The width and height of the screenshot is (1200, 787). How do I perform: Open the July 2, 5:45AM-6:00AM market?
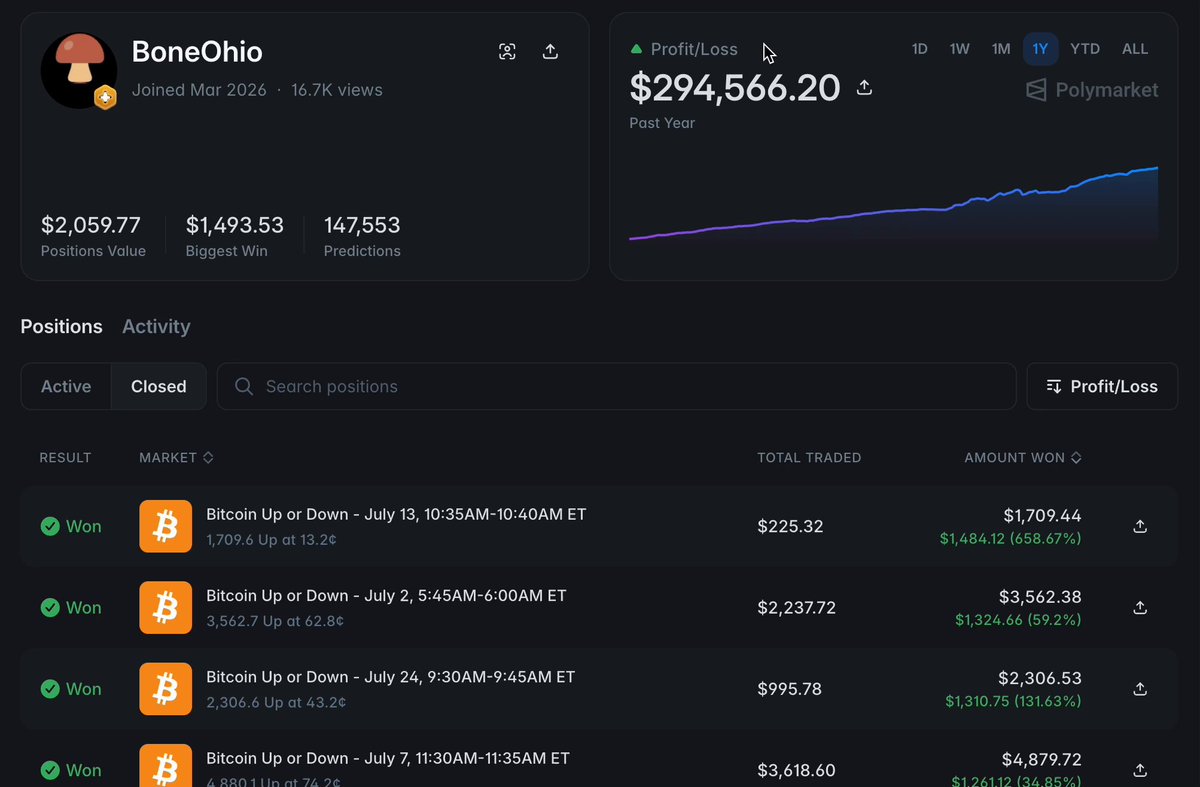pyautogui.click(x=386, y=595)
